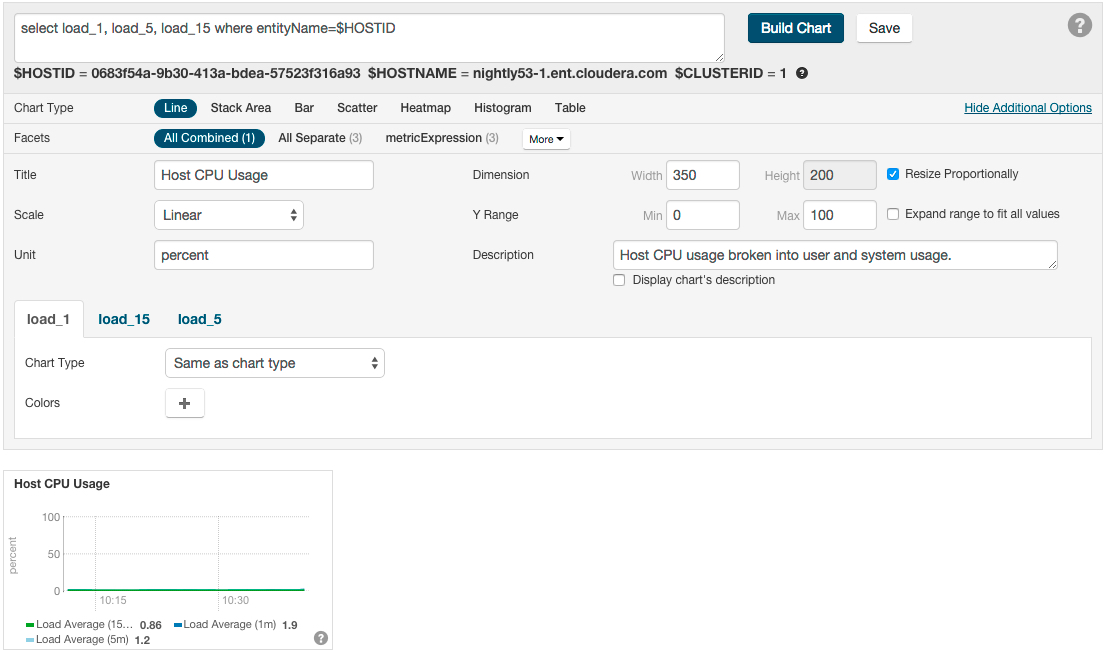Click the Build Chart button
1106x653 pixels.
click(795, 28)
